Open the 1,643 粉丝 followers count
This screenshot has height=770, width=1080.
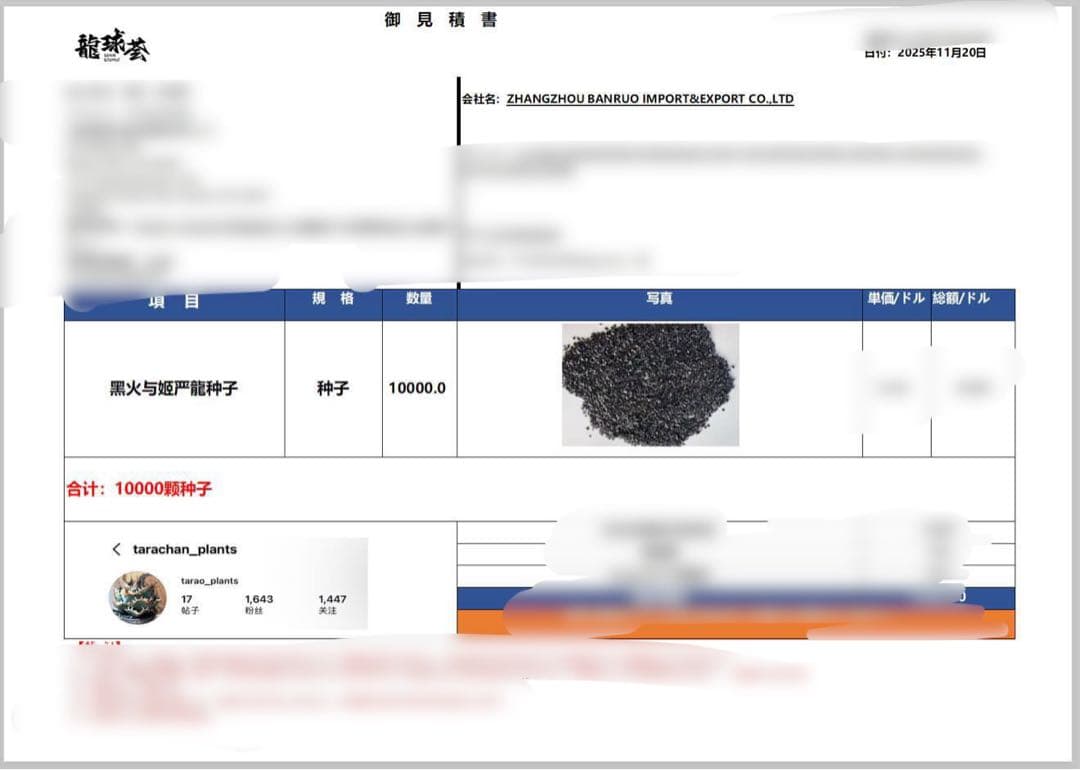(259, 604)
